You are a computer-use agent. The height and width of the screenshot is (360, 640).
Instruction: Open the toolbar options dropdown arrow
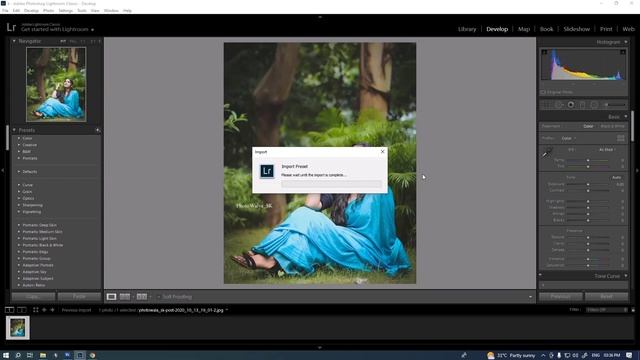pyautogui.click(x=530, y=297)
